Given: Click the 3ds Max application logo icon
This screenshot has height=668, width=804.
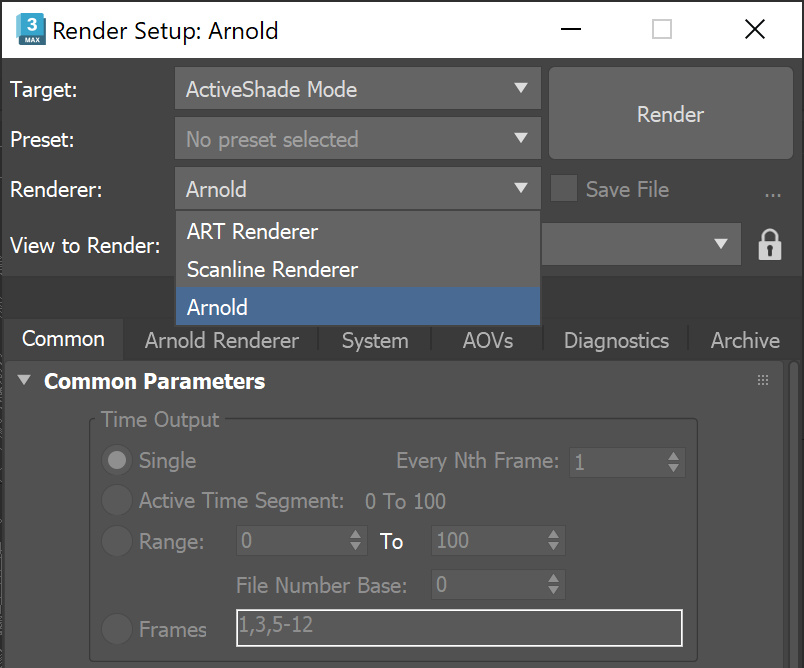Looking at the screenshot, I should pos(30,30).
